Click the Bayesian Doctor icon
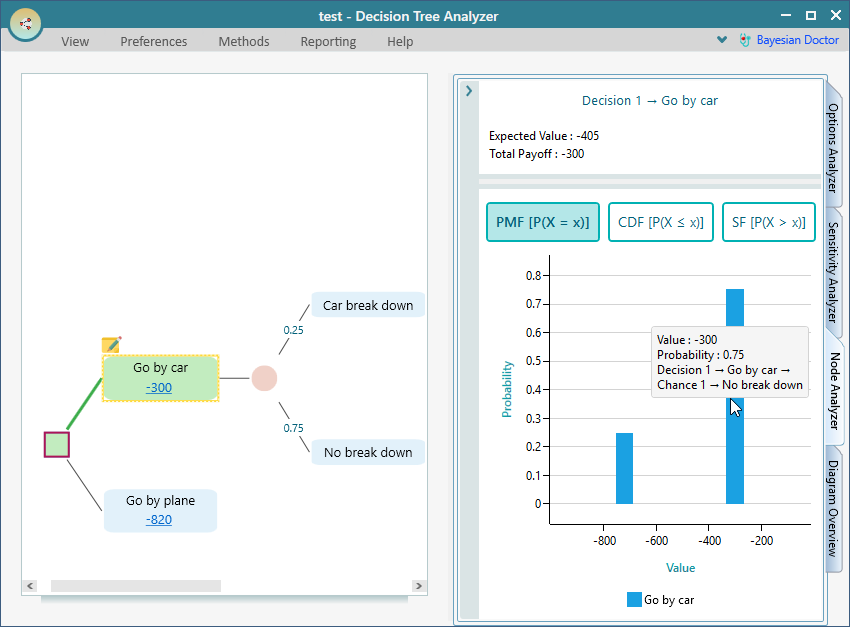This screenshot has width=850, height=627. (x=744, y=41)
